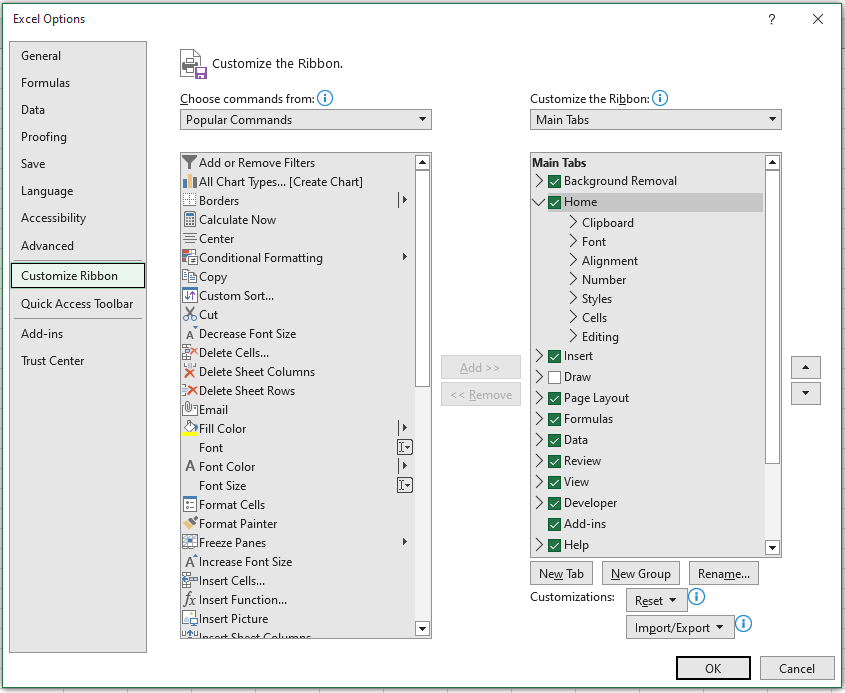Click the info icon next to Reset
845x693 pixels.
pyautogui.click(x=696, y=597)
